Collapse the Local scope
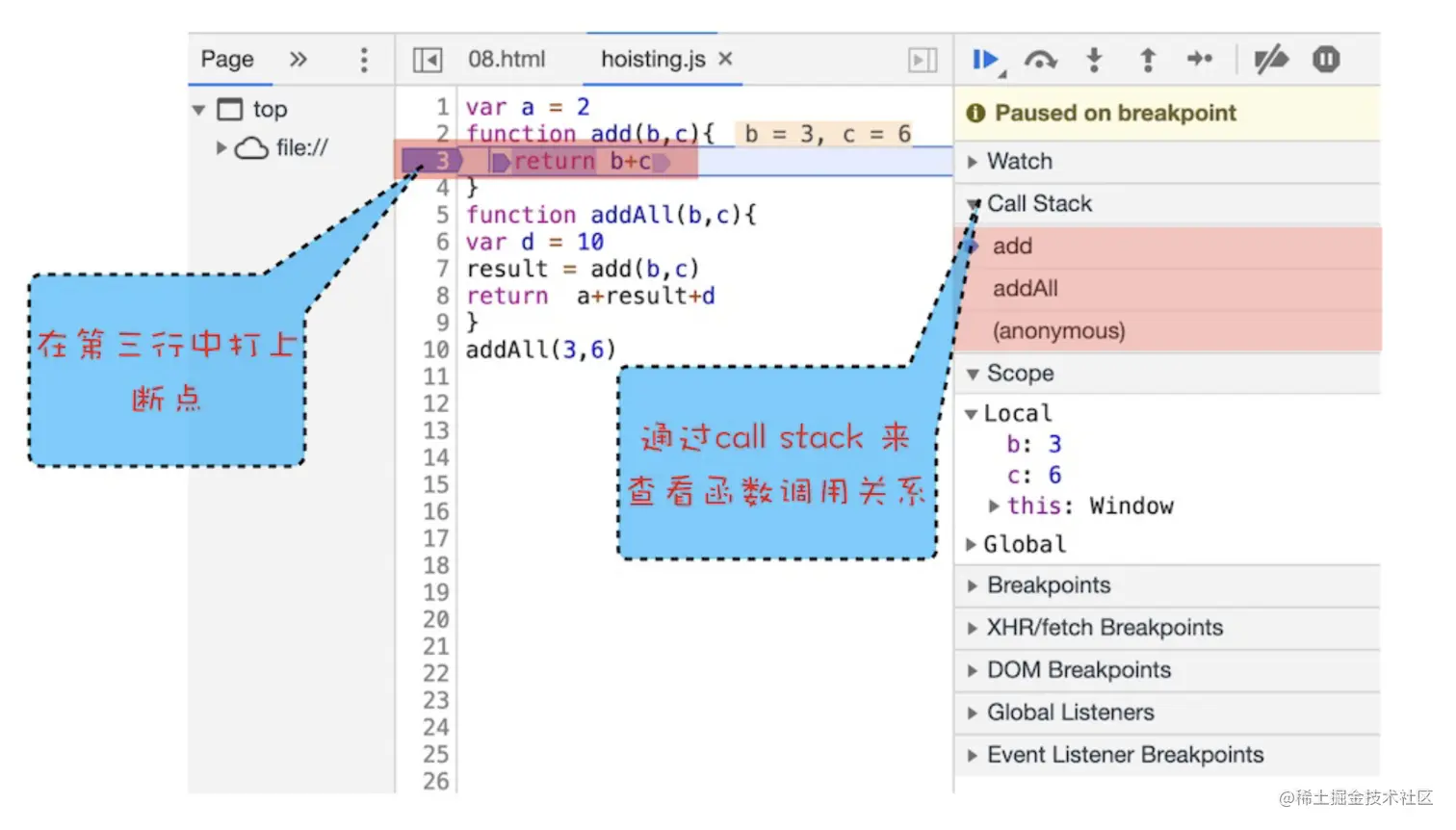Screen dimensions: 1456x830 (971, 414)
